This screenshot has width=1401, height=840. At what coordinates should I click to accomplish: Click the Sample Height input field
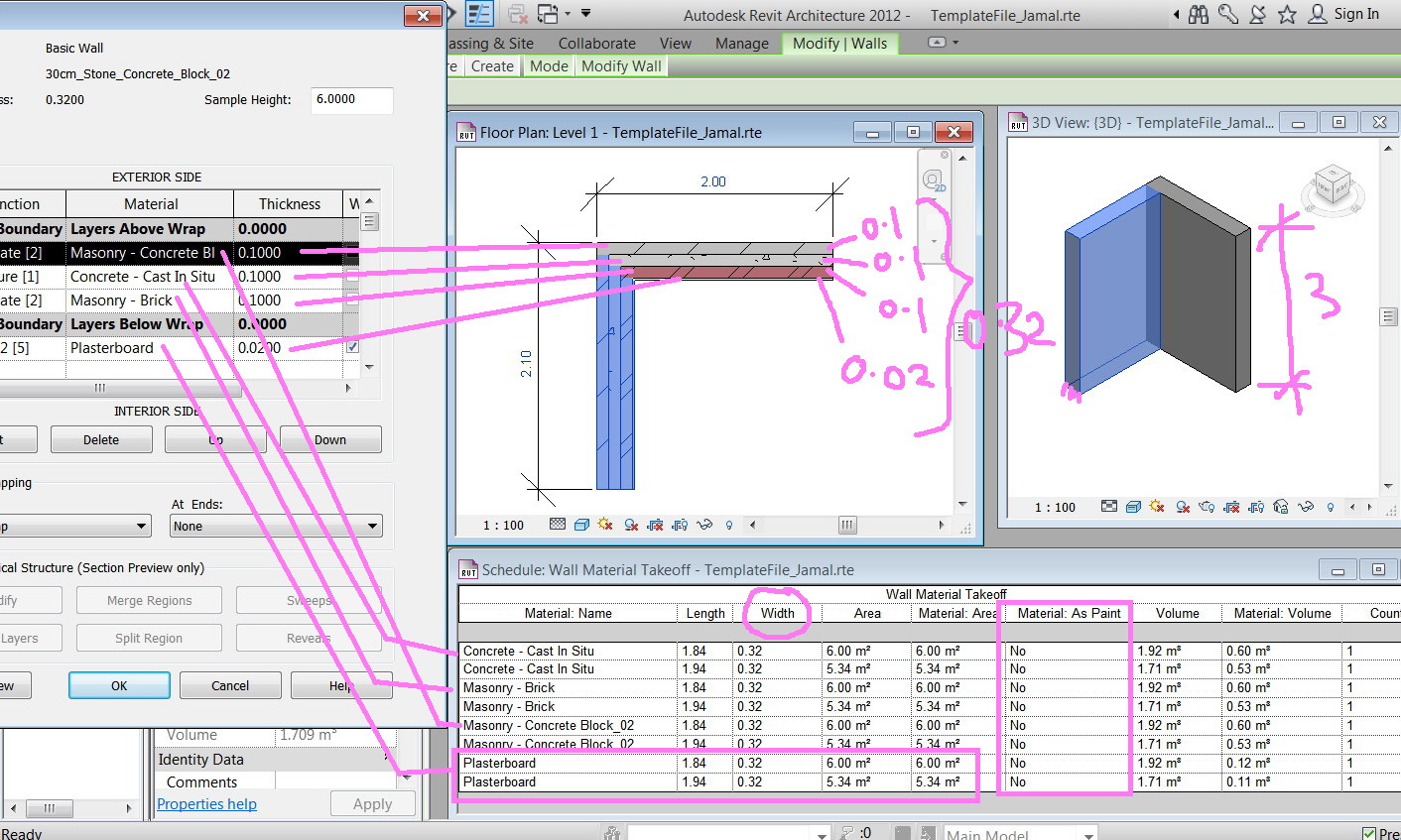pyautogui.click(x=351, y=100)
